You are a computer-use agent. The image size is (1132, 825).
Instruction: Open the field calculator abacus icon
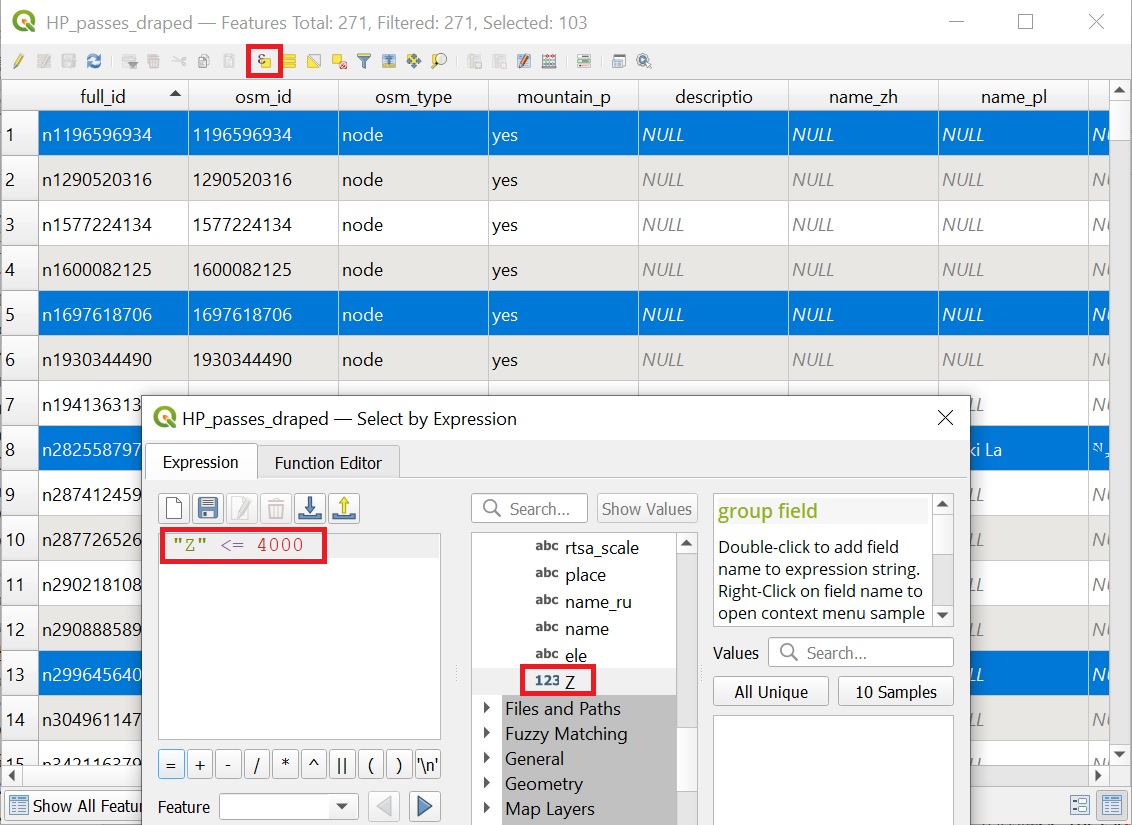click(549, 61)
